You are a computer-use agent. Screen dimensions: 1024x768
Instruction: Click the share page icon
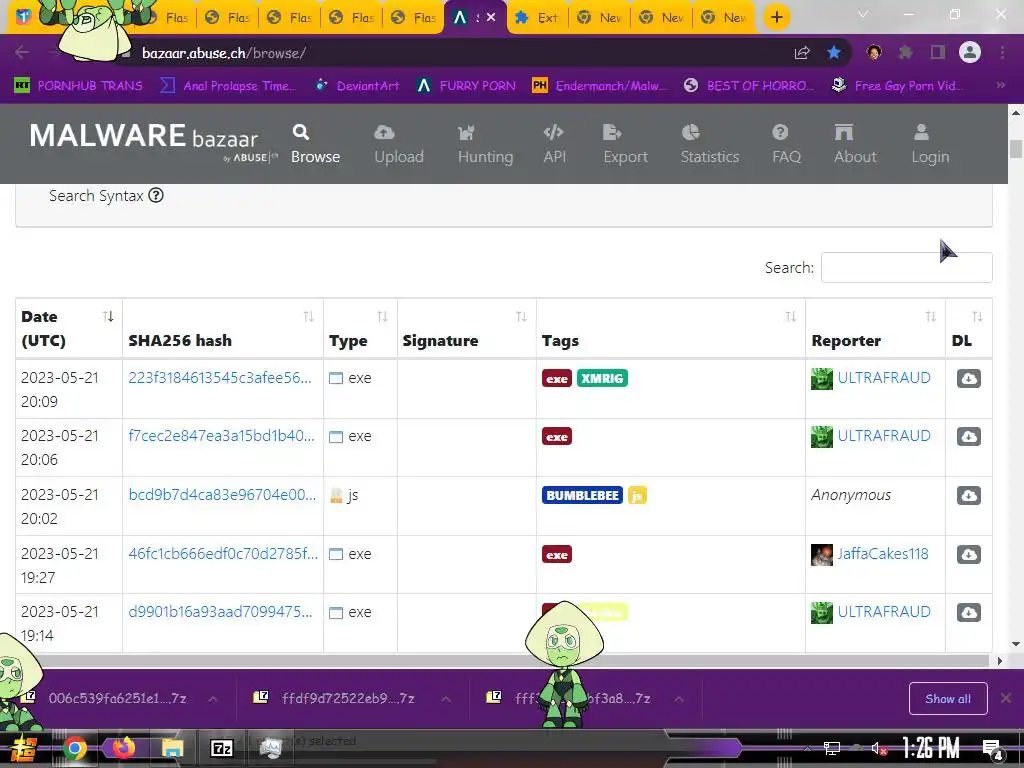(x=802, y=53)
